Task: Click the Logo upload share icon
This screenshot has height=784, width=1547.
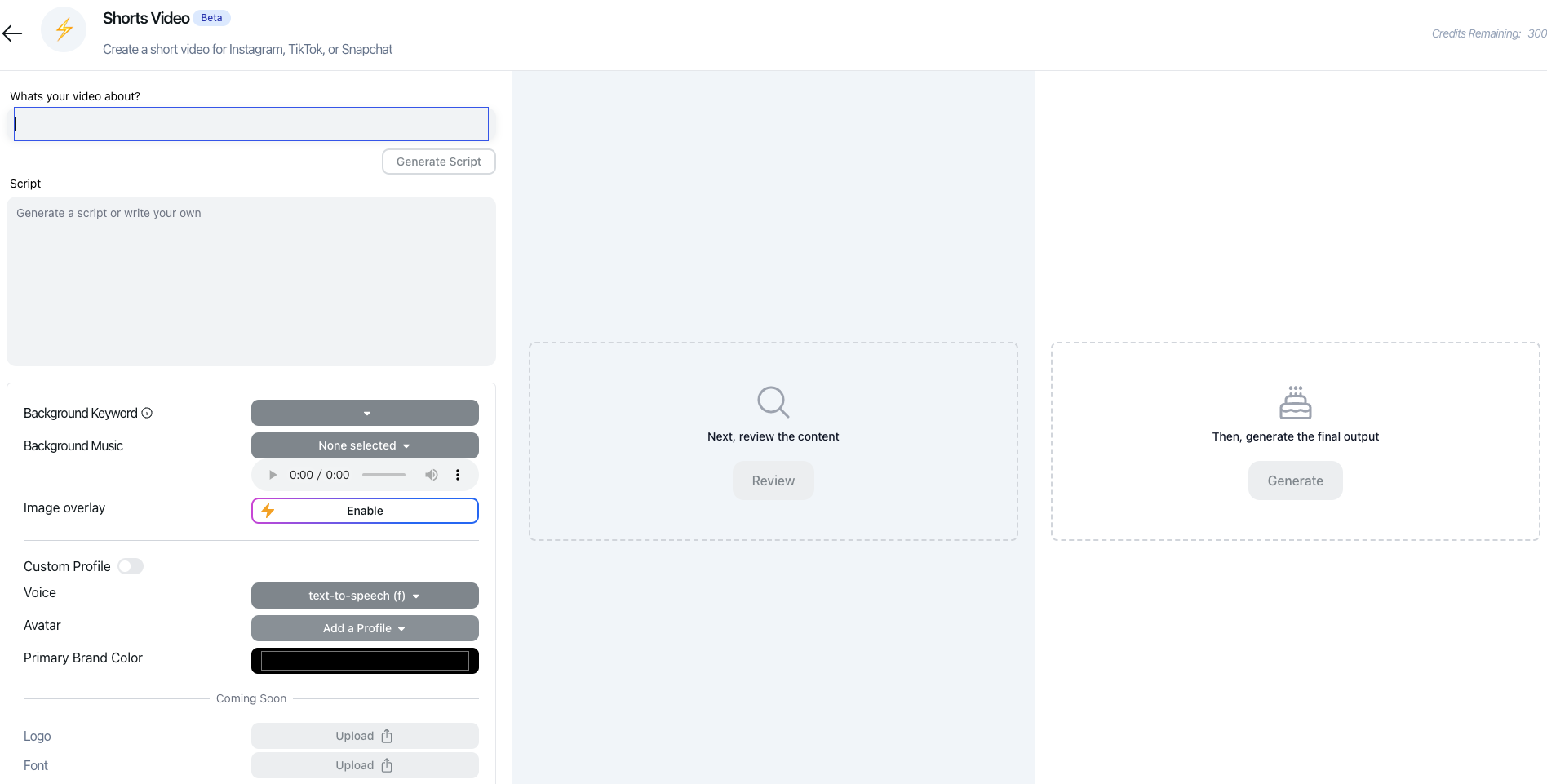Action: 387,736
